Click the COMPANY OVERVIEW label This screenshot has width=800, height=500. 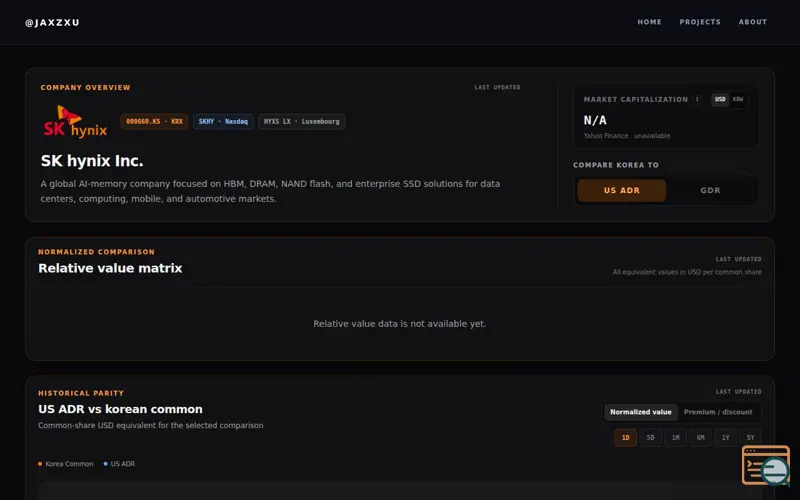coord(85,88)
